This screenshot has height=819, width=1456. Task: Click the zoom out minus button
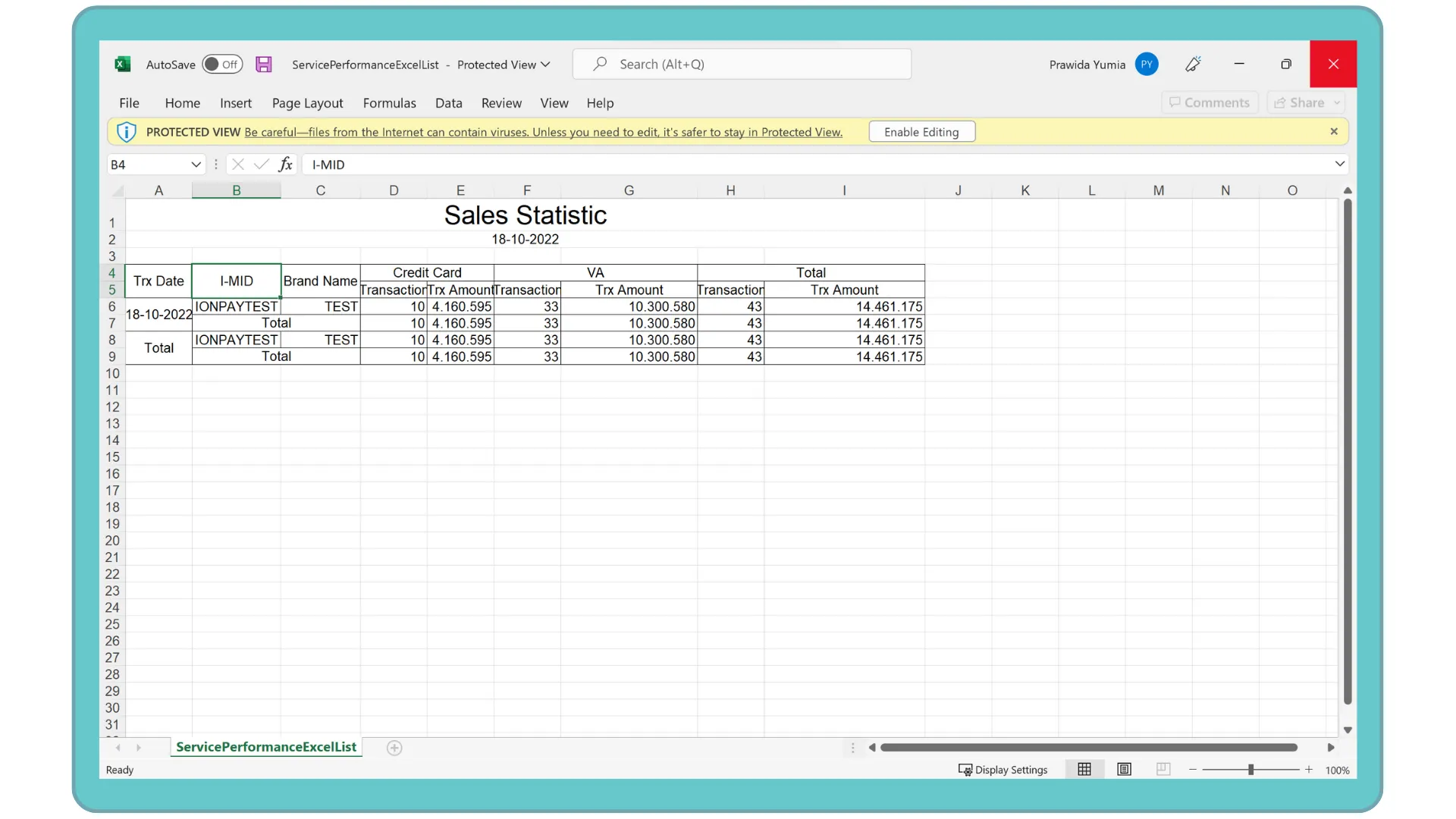(x=1193, y=770)
